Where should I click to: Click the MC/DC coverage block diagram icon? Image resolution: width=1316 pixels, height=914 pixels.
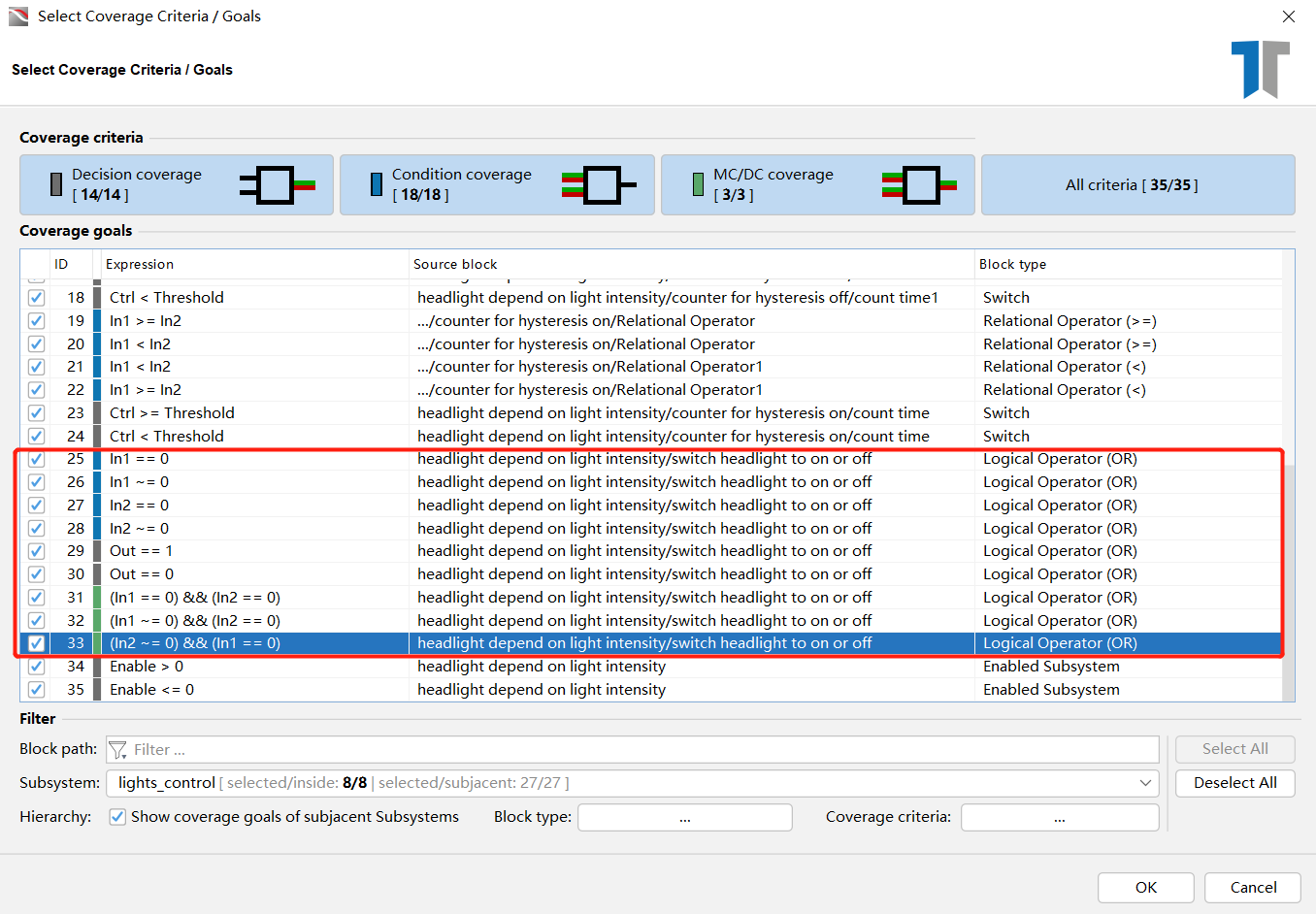pos(919,184)
